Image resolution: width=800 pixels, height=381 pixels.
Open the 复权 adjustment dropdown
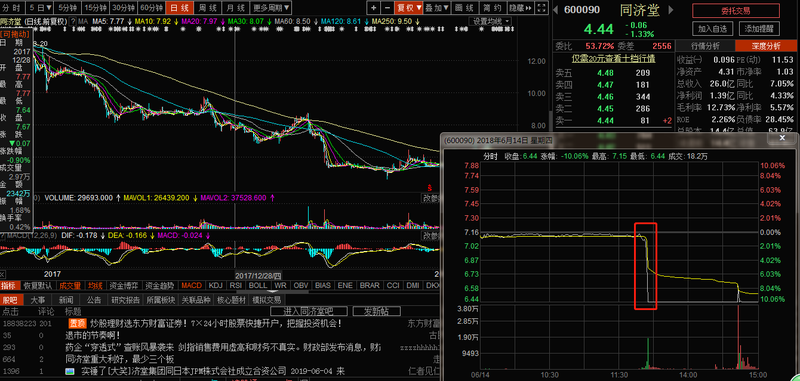(x=409, y=8)
